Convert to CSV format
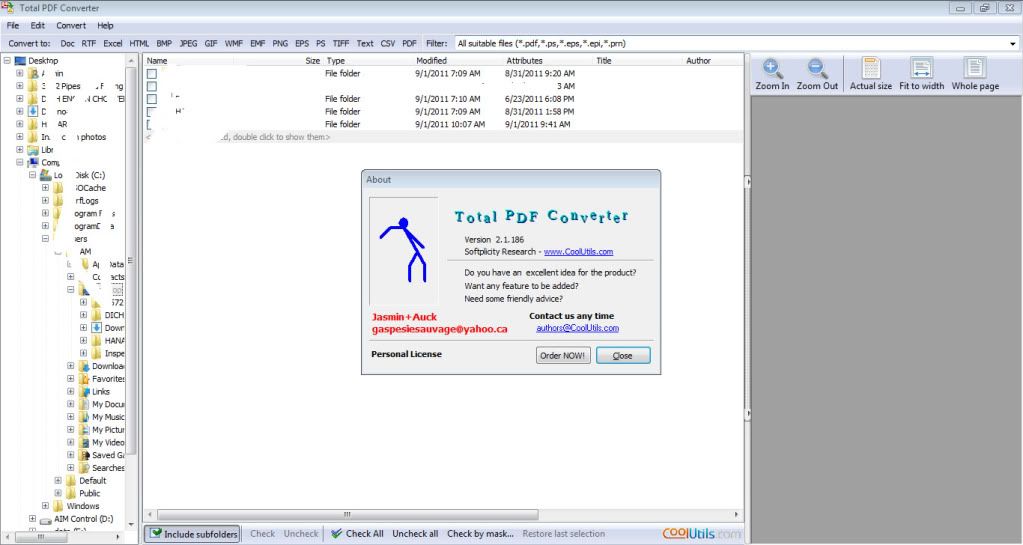The width and height of the screenshot is (1023, 545). 388,44
